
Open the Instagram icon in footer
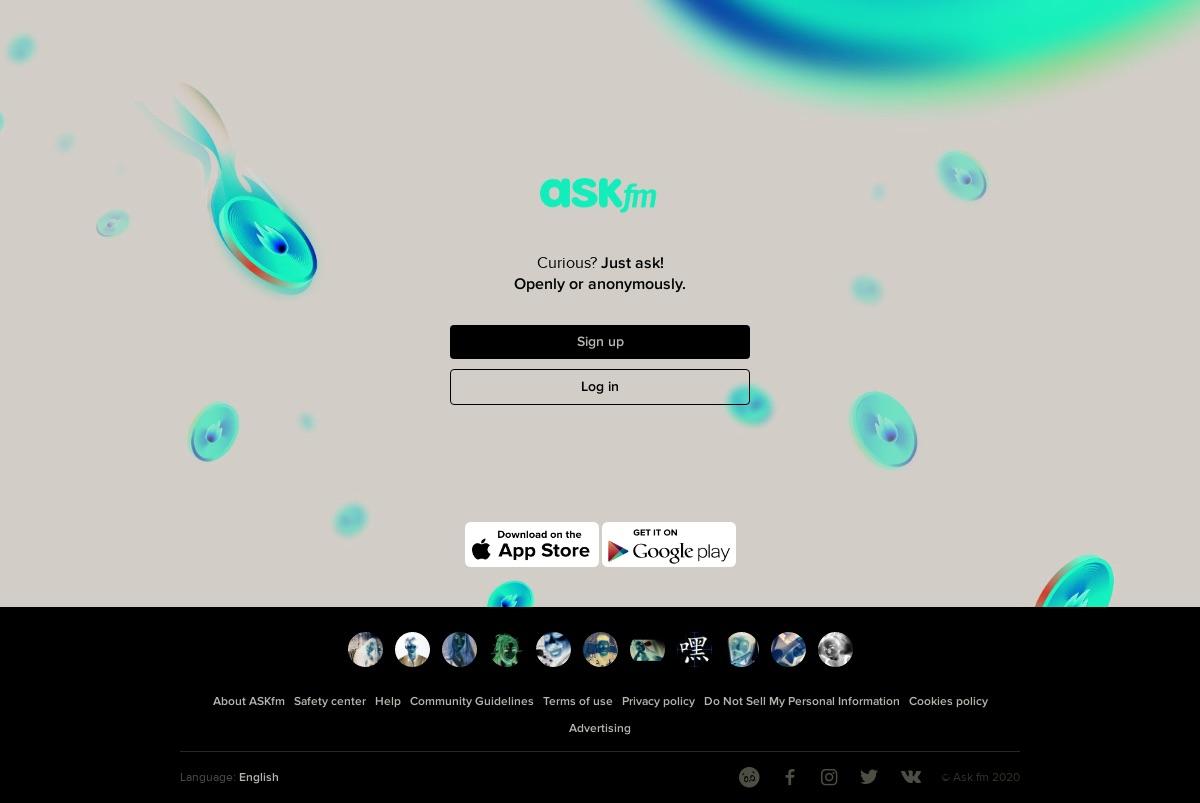click(x=829, y=777)
